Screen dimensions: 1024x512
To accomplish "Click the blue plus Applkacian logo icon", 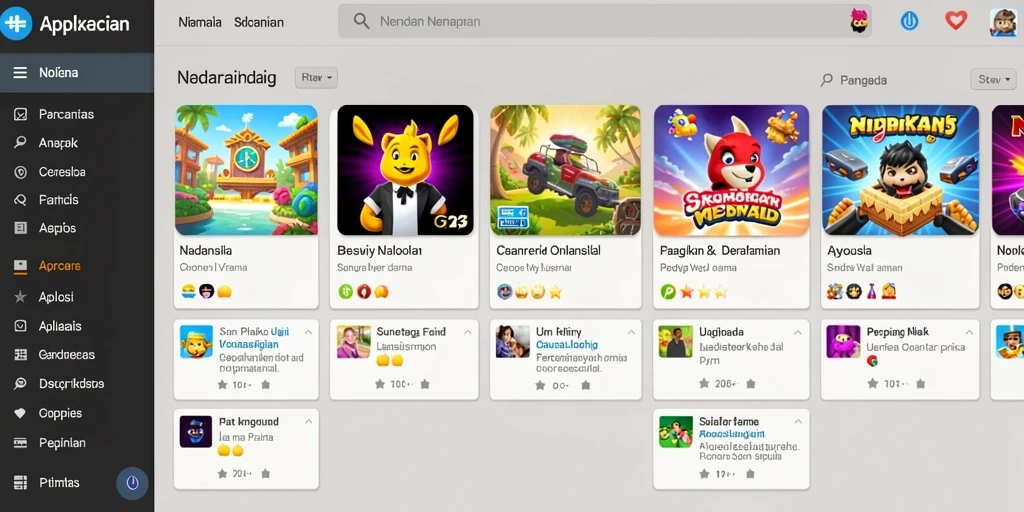I will click(16, 24).
